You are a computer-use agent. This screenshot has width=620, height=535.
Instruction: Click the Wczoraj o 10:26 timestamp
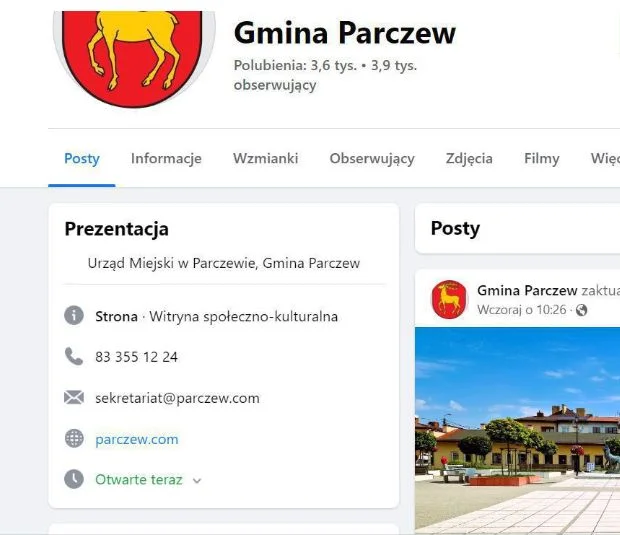(522, 310)
